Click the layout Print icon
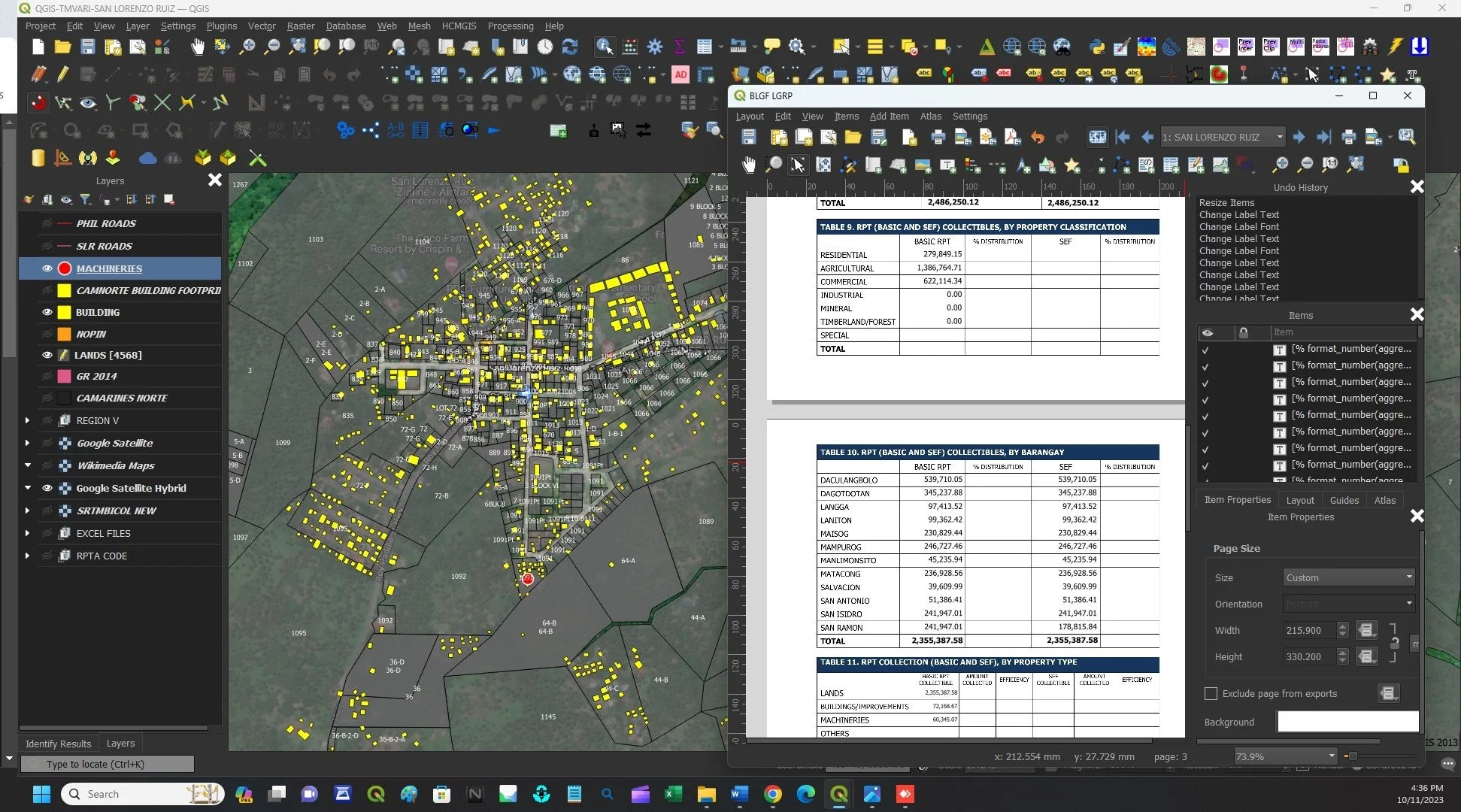The height and width of the screenshot is (812, 1461). 938,138
